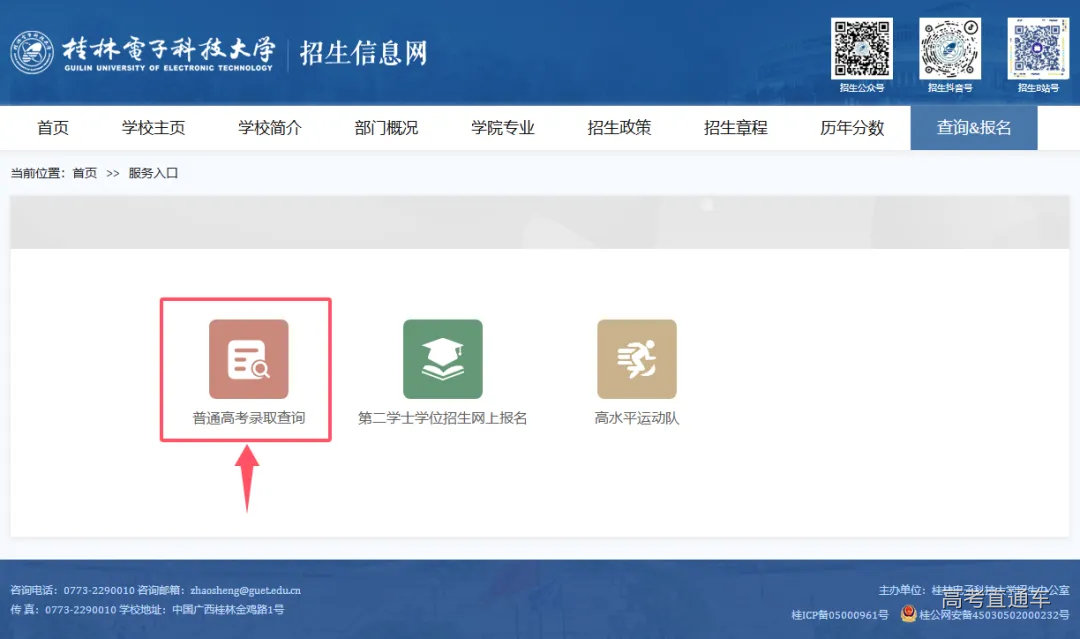The width and height of the screenshot is (1080, 639).
Task: Open the 学校主页 menu item
Action: click(152, 127)
